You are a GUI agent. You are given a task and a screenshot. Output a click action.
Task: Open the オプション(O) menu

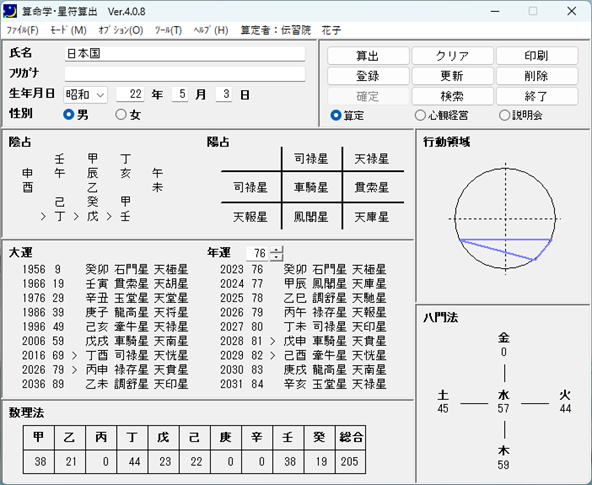click(121, 30)
